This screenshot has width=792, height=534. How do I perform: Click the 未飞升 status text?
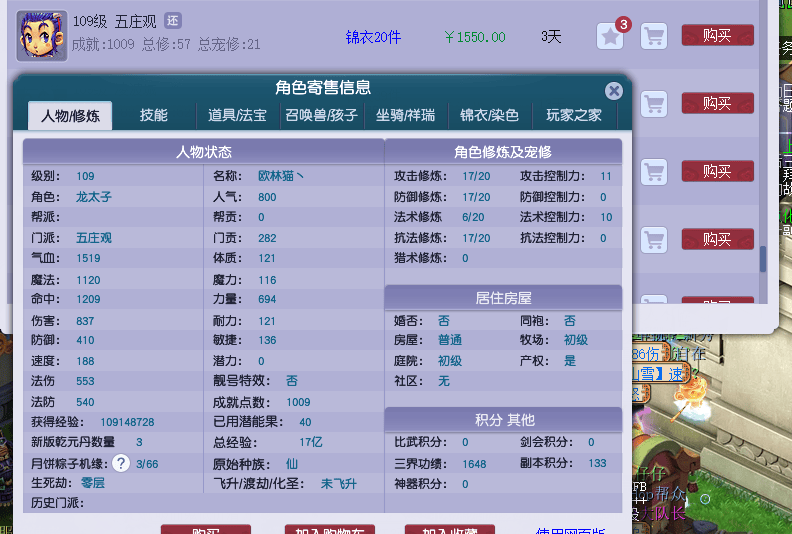339,484
